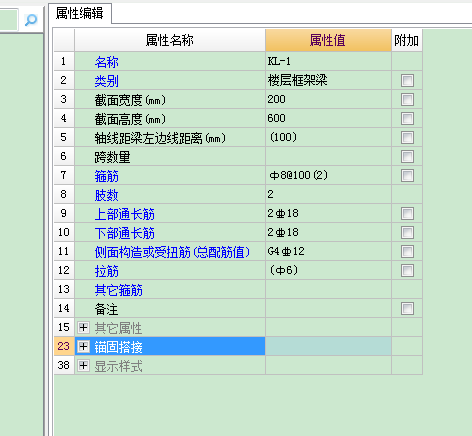Select the 类别 property label

(107, 81)
